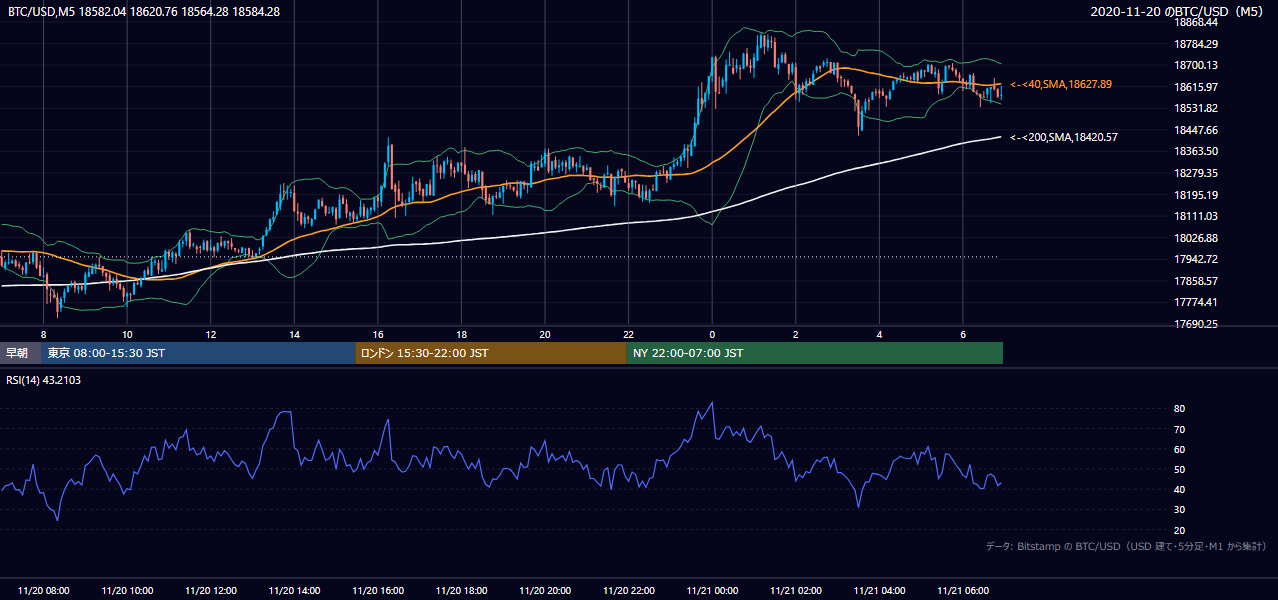Click the RSI scale value 30
This screenshot has height=600, width=1278.
(x=1180, y=510)
